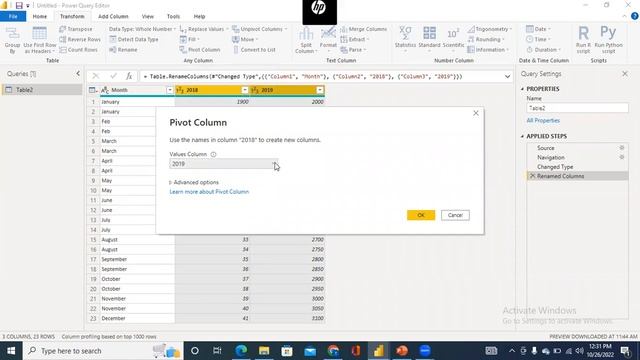Collapse the APPLIED STEPS section

[522, 136]
